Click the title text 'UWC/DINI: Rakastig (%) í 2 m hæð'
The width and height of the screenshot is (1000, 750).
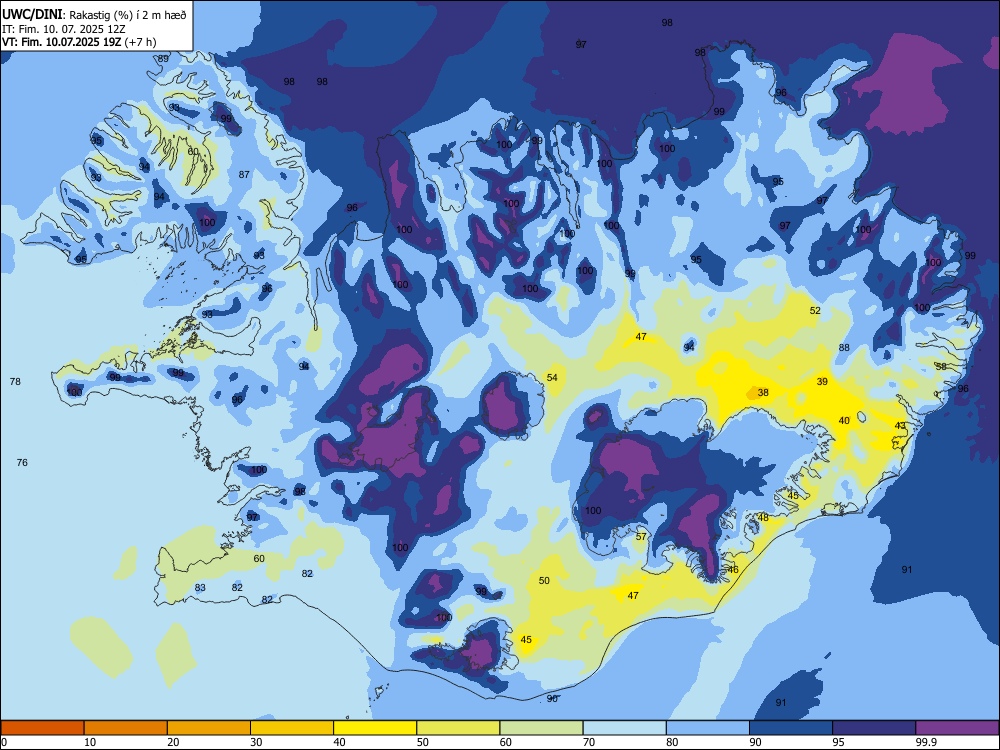point(94,15)
